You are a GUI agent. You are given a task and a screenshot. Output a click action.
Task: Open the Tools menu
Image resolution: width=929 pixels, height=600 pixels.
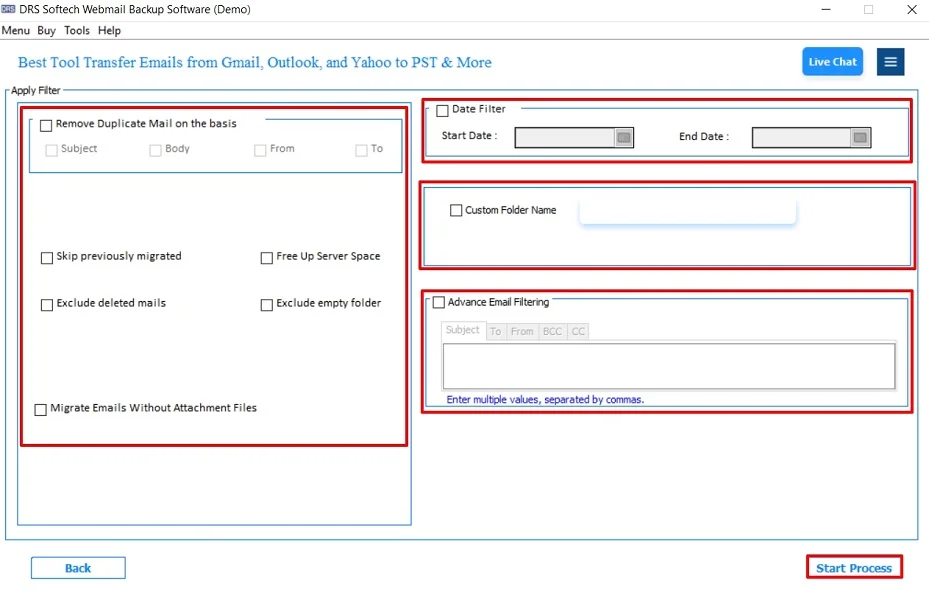tap(77, 30)
